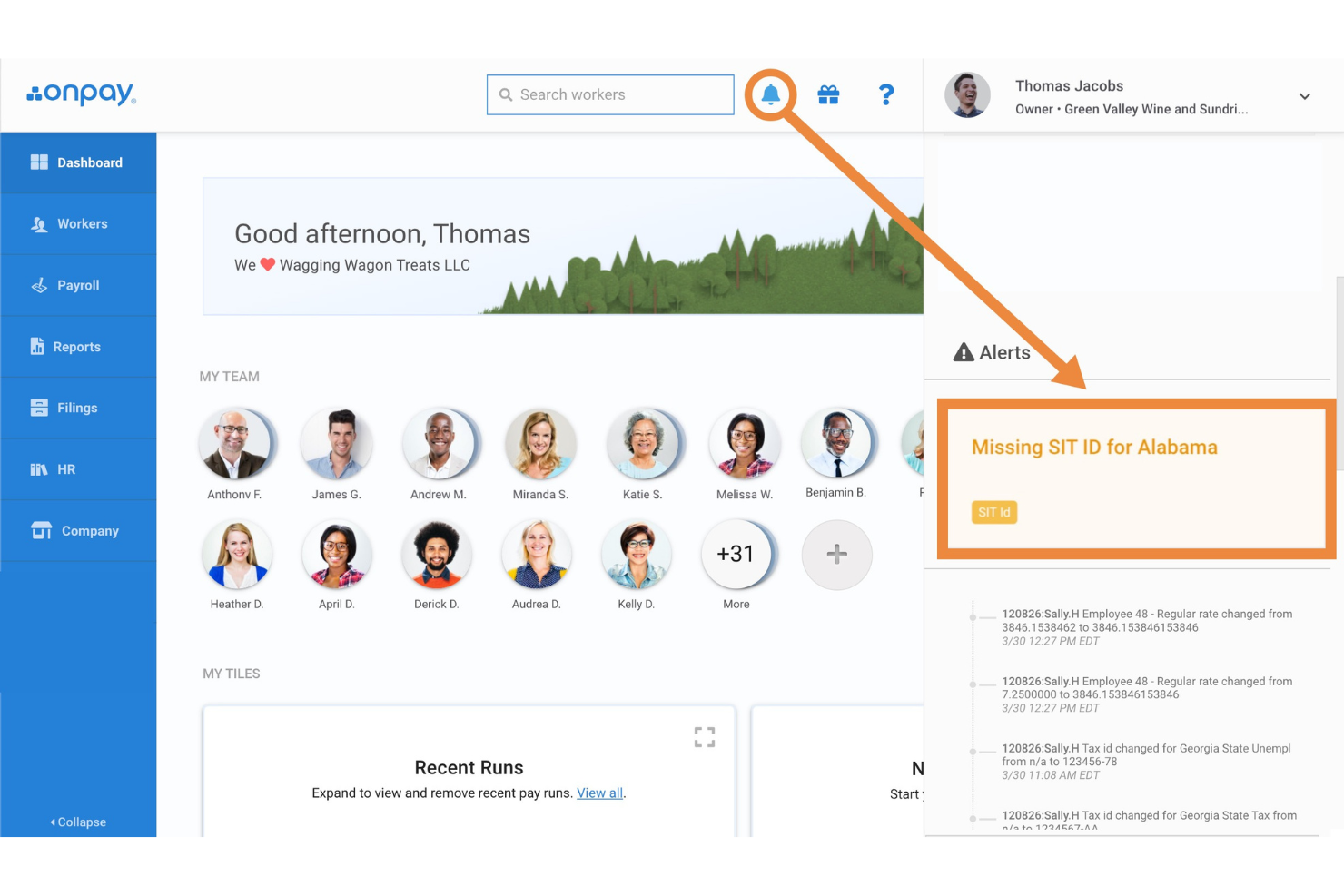Click the Recent Runs tile title
Image resolution: width=1344 pixels, height=896 pixels.
pyautogui.click(x=469, y=767)
